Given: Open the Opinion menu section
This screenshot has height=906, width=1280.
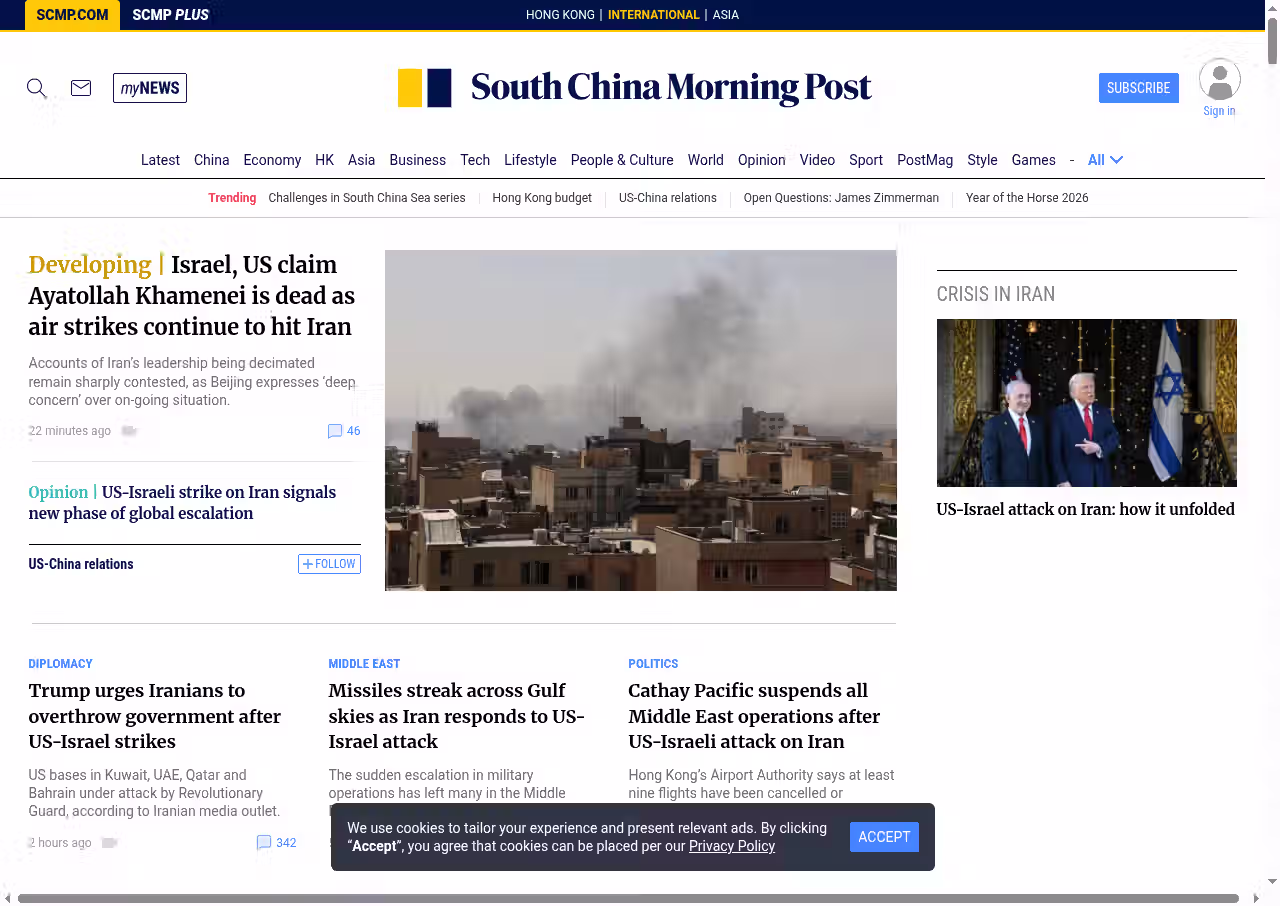Looking at the screenshot, I should 761,160.
